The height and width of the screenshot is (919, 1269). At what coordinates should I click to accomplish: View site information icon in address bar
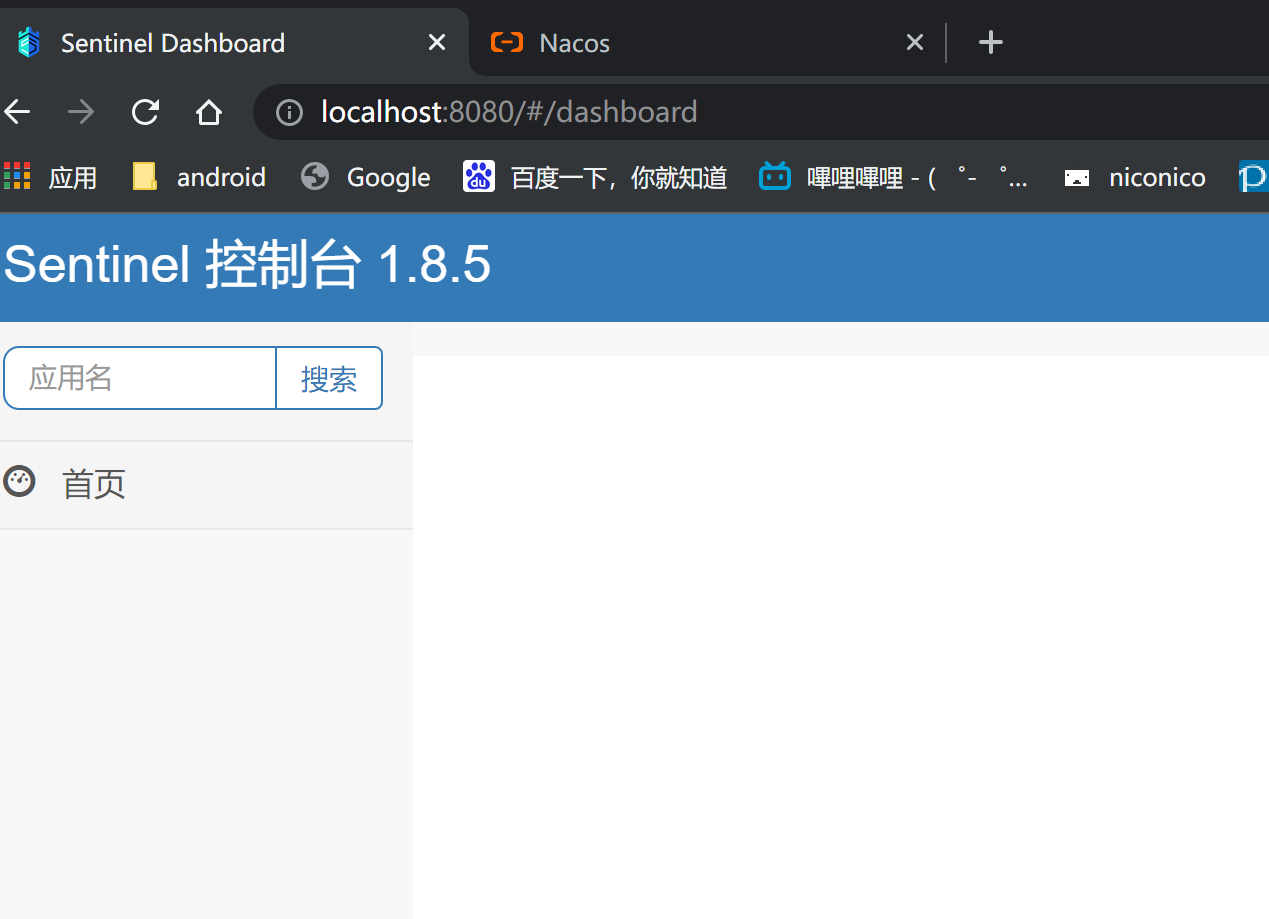click(289, 112)
